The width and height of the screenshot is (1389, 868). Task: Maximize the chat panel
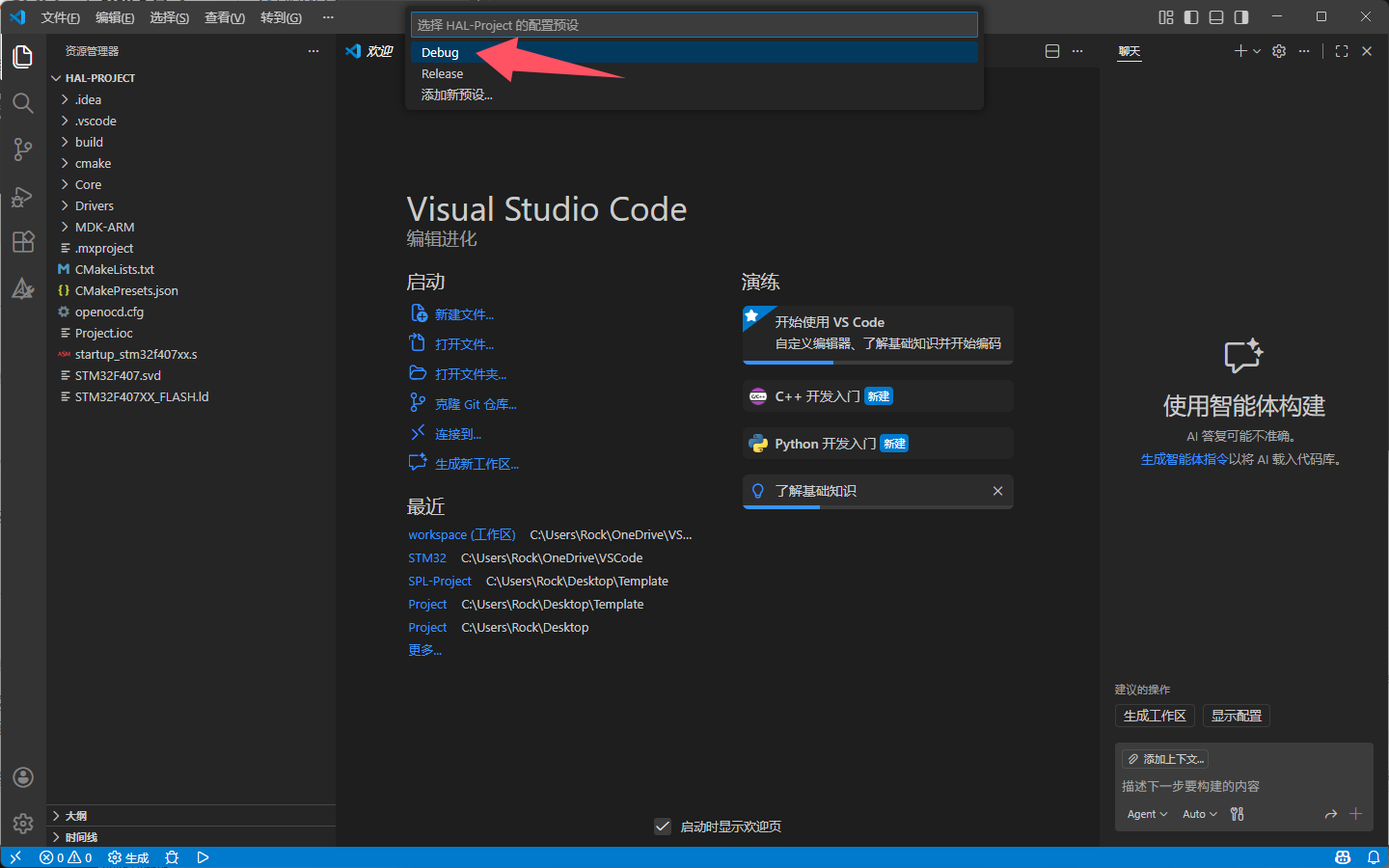click(x=1342, y=51)
